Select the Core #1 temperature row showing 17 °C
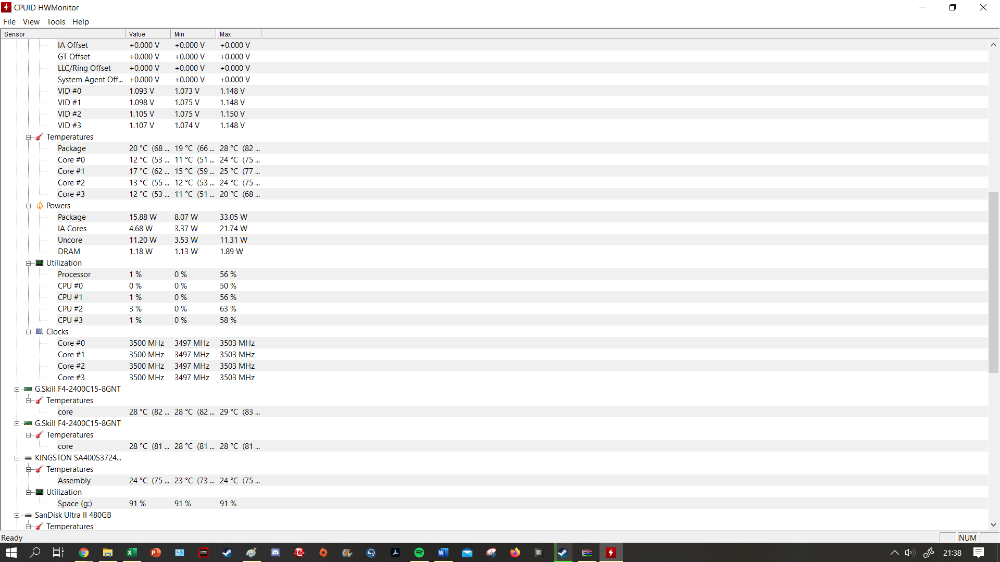The height and width of the screenshot is (562, 1000). (494, 172)
